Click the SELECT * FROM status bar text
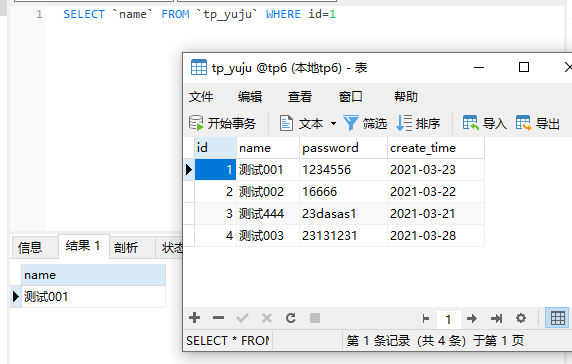The width and height of the screenshot is (572, 364). pos(228,341)
